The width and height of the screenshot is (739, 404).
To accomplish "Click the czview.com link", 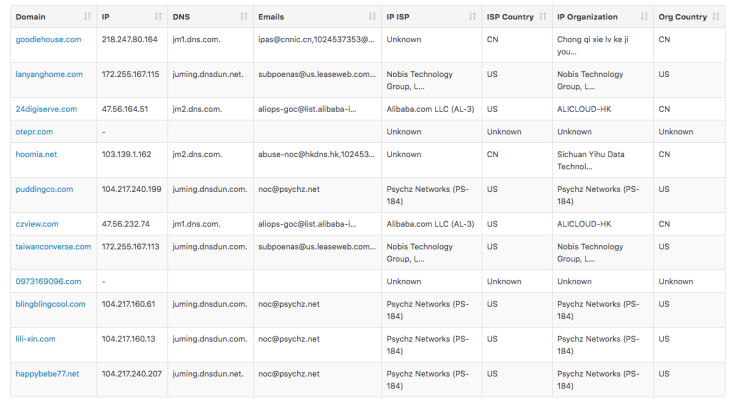I will (x=37, y=224).
